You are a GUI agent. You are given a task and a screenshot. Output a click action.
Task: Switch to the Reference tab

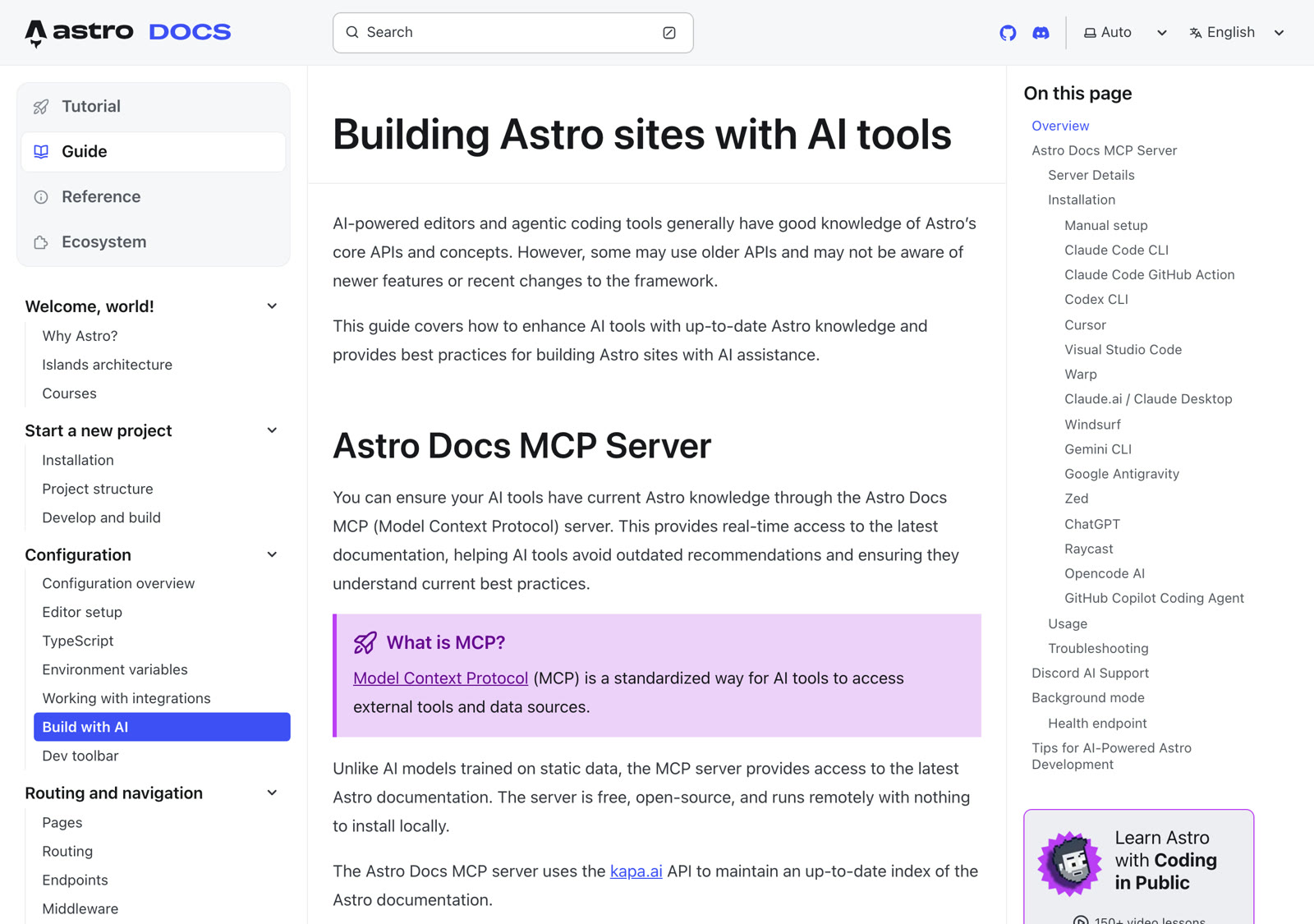pyautogui.click(x=154, y=197)
